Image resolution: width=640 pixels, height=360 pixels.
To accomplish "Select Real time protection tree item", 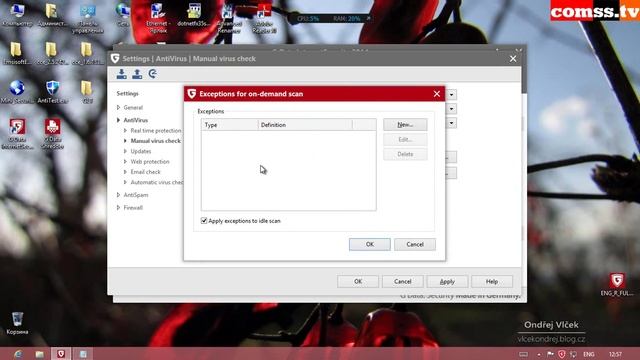I will (x=156, y=131).
